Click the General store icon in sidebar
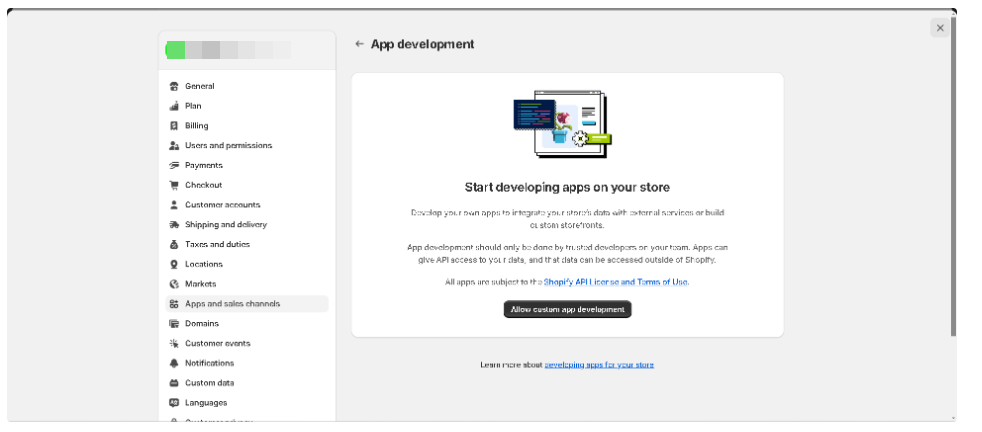 [x=174, y=86]
